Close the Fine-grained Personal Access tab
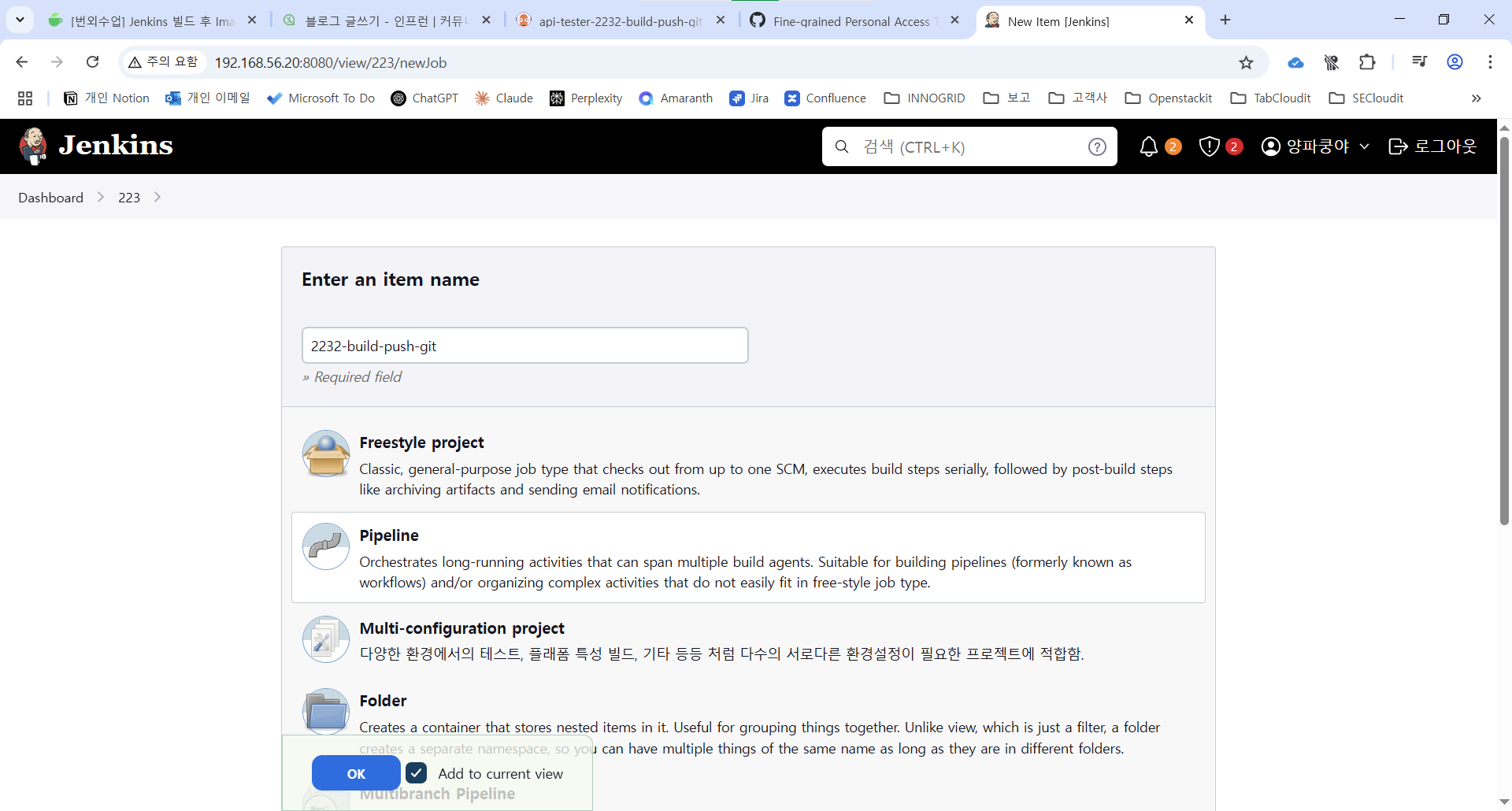 pyautogui.click(x=954, y=20)
